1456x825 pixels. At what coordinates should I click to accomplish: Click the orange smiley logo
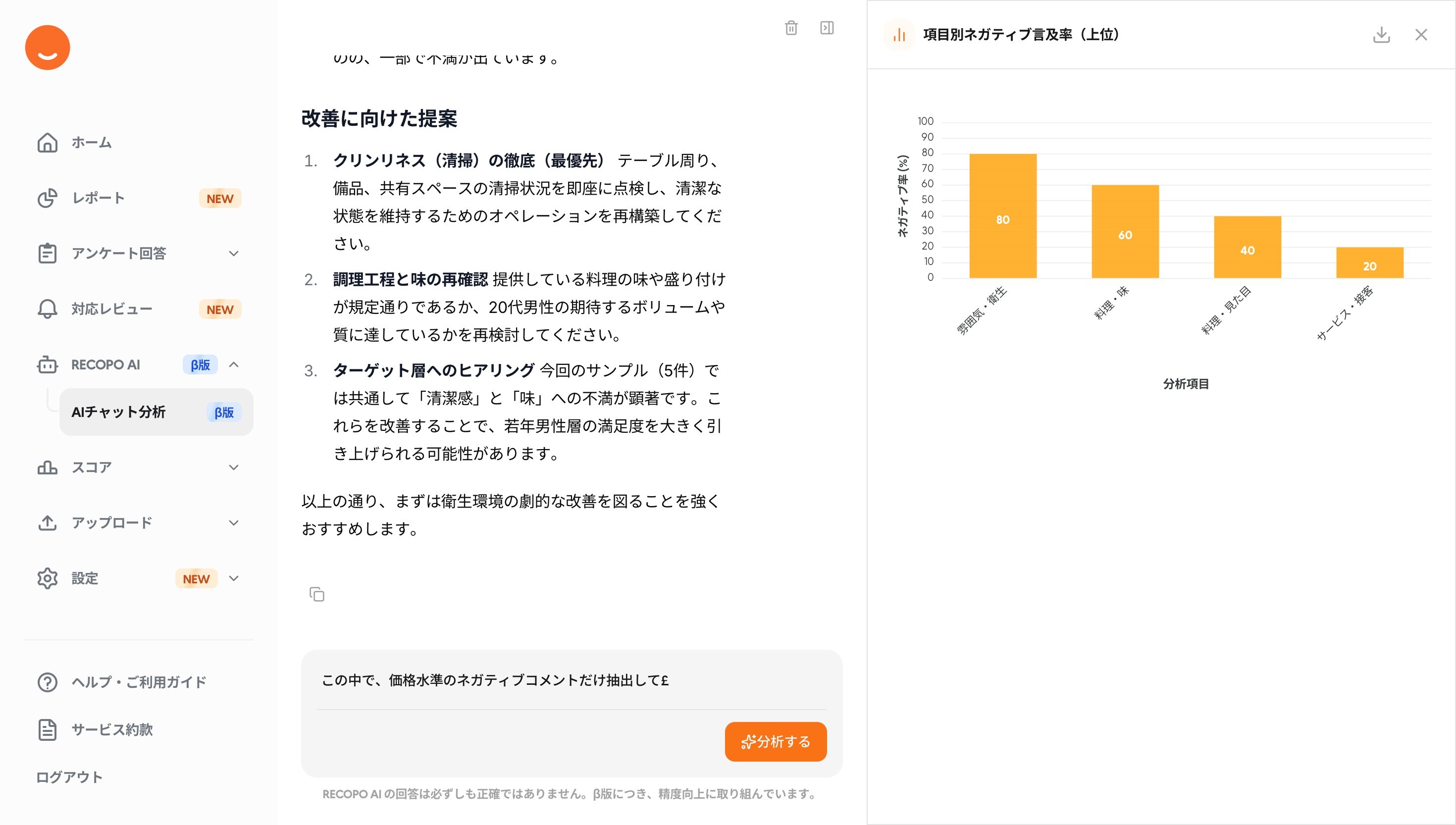(48, 48)
